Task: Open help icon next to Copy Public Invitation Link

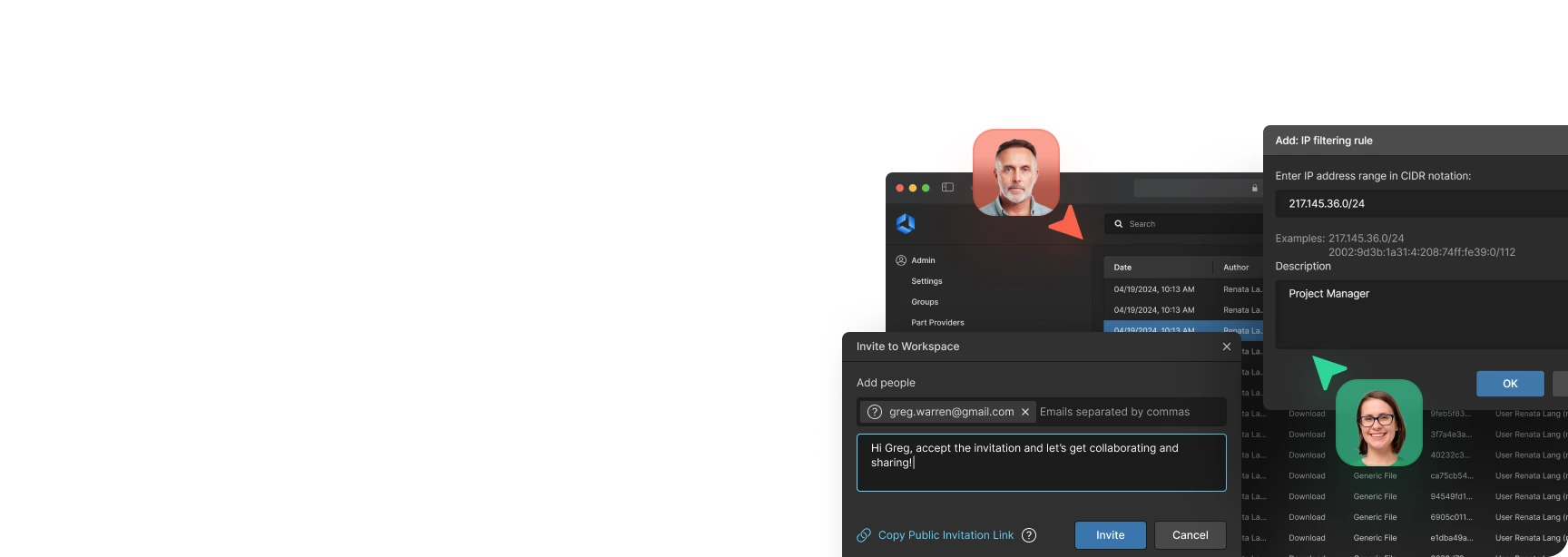Action: (1029, 535)
